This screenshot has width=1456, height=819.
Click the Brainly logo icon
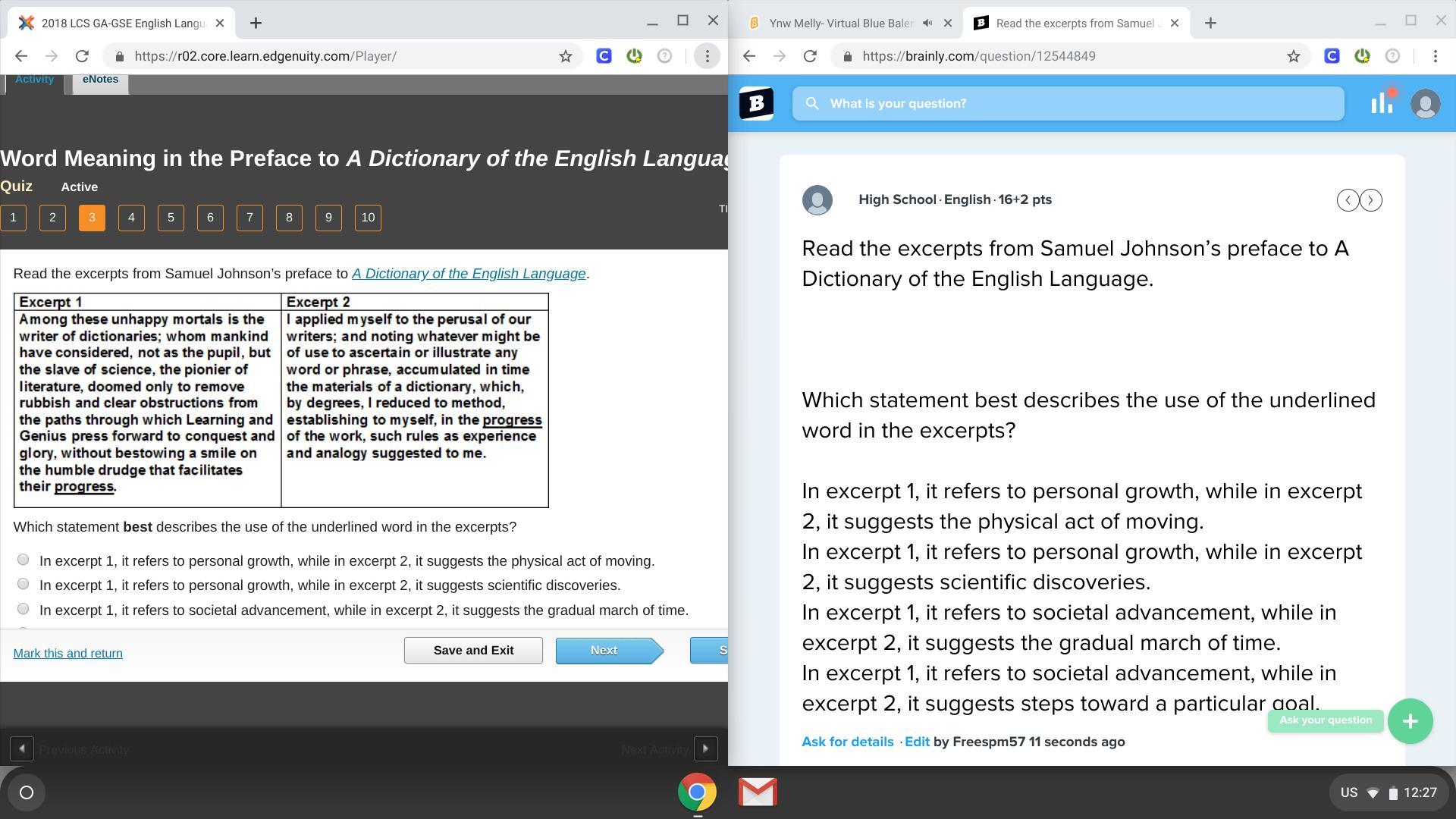(756, 104)
